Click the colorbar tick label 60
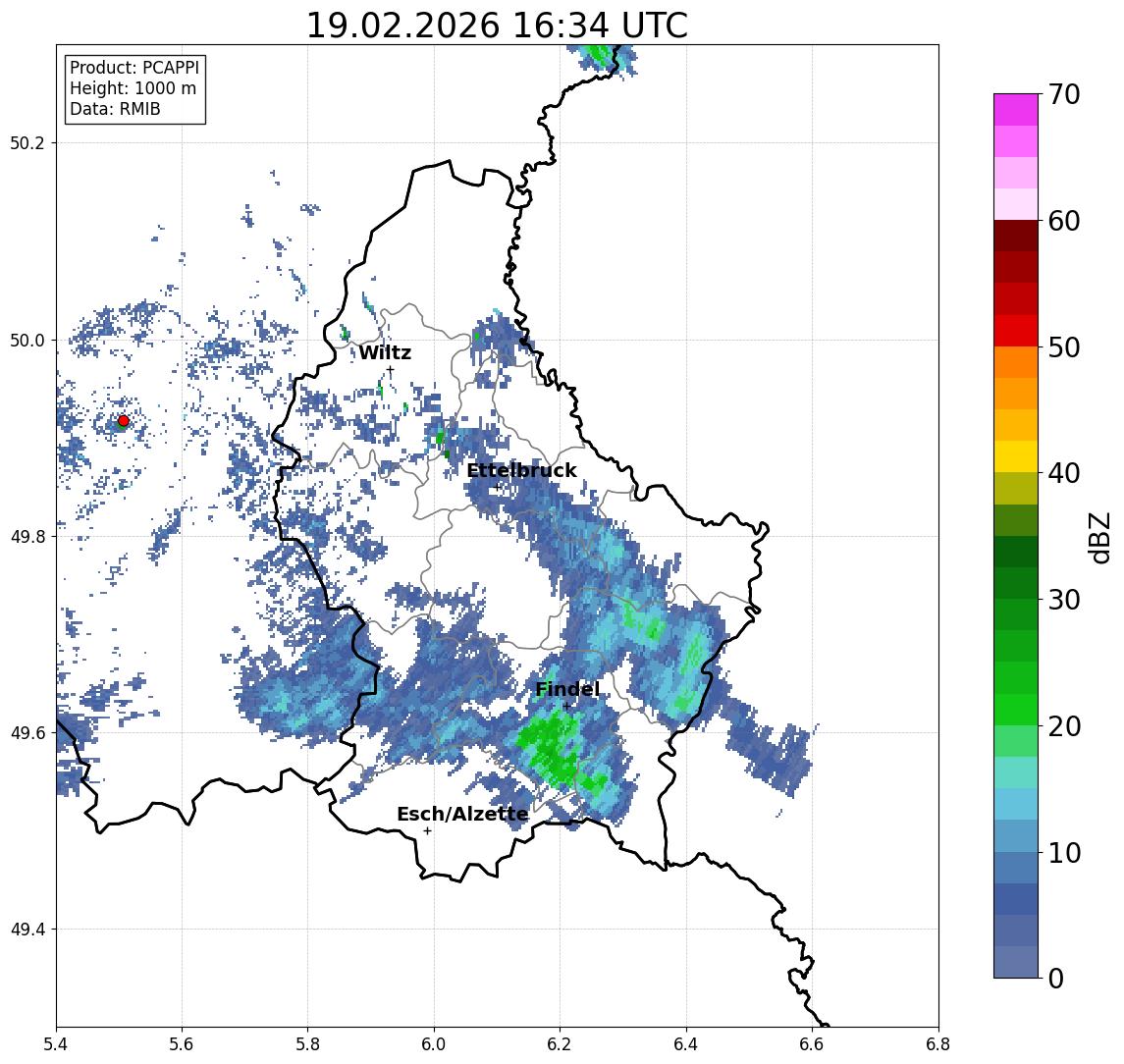 point(1064,221)
